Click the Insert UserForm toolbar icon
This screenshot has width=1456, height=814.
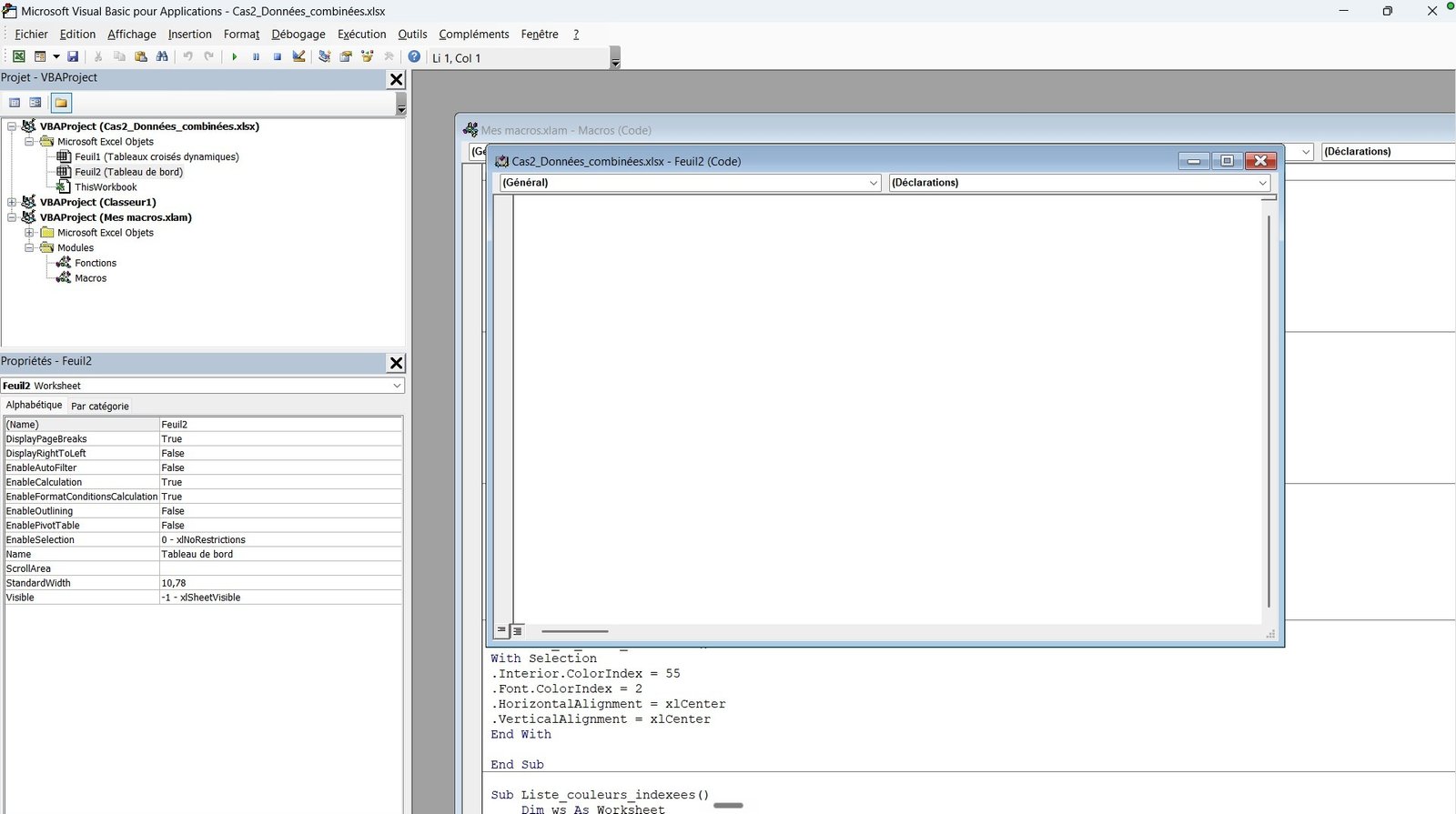(40, 56)
